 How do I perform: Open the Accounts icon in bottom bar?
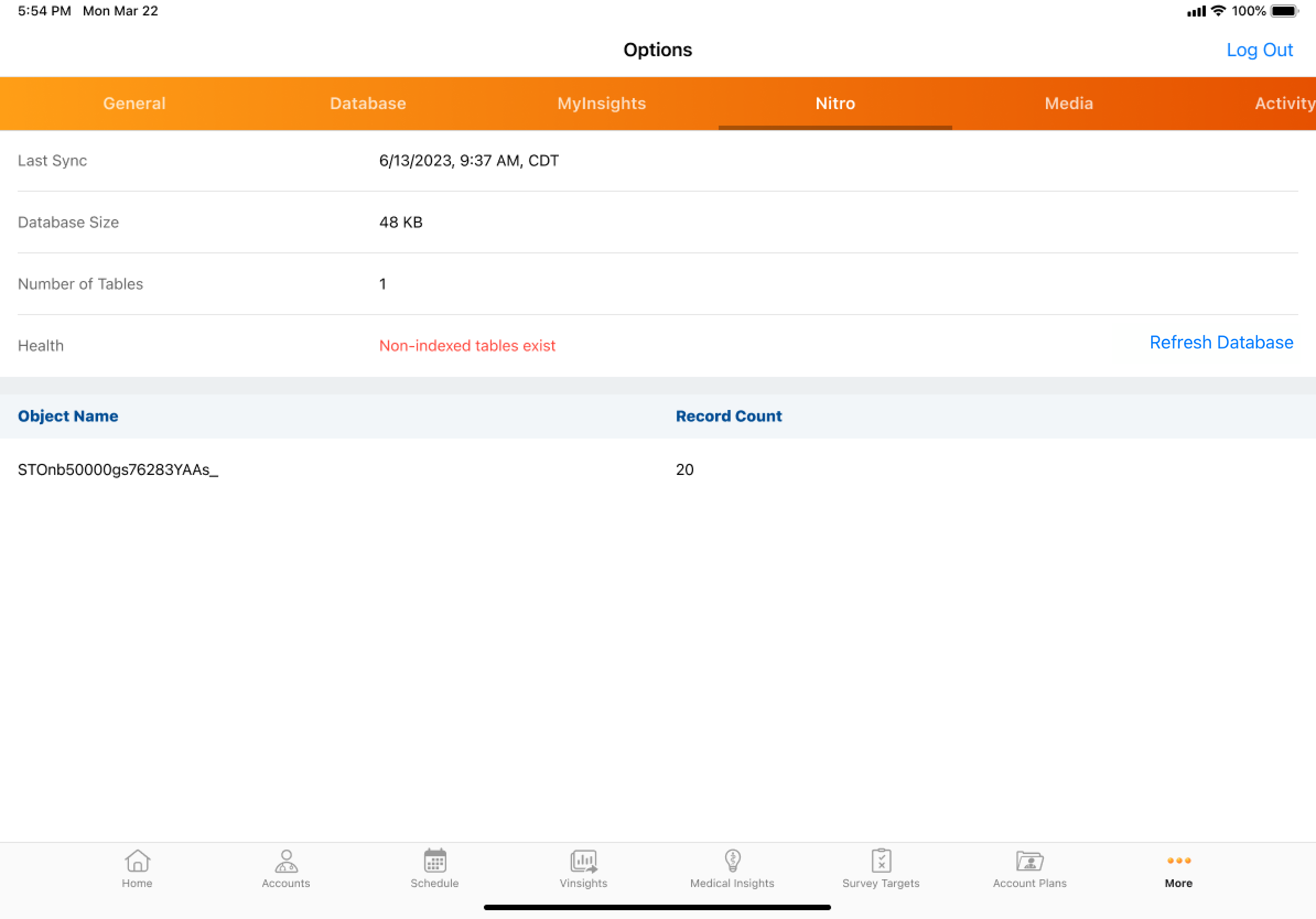click(x=286, y=861)
